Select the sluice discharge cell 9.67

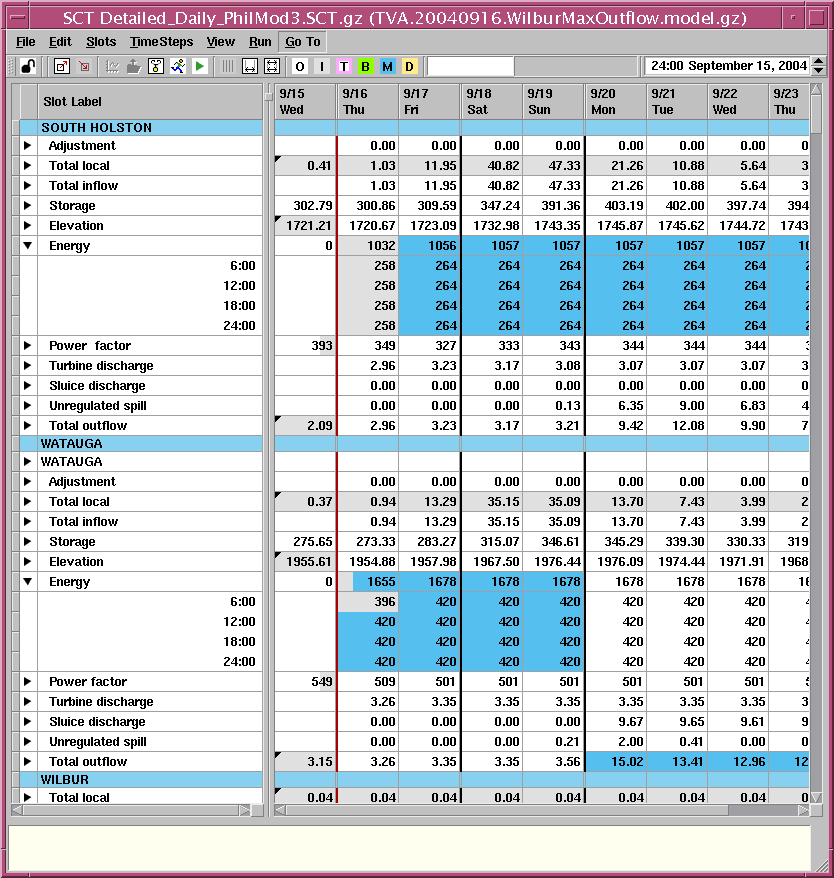click(x=615, y=722)
